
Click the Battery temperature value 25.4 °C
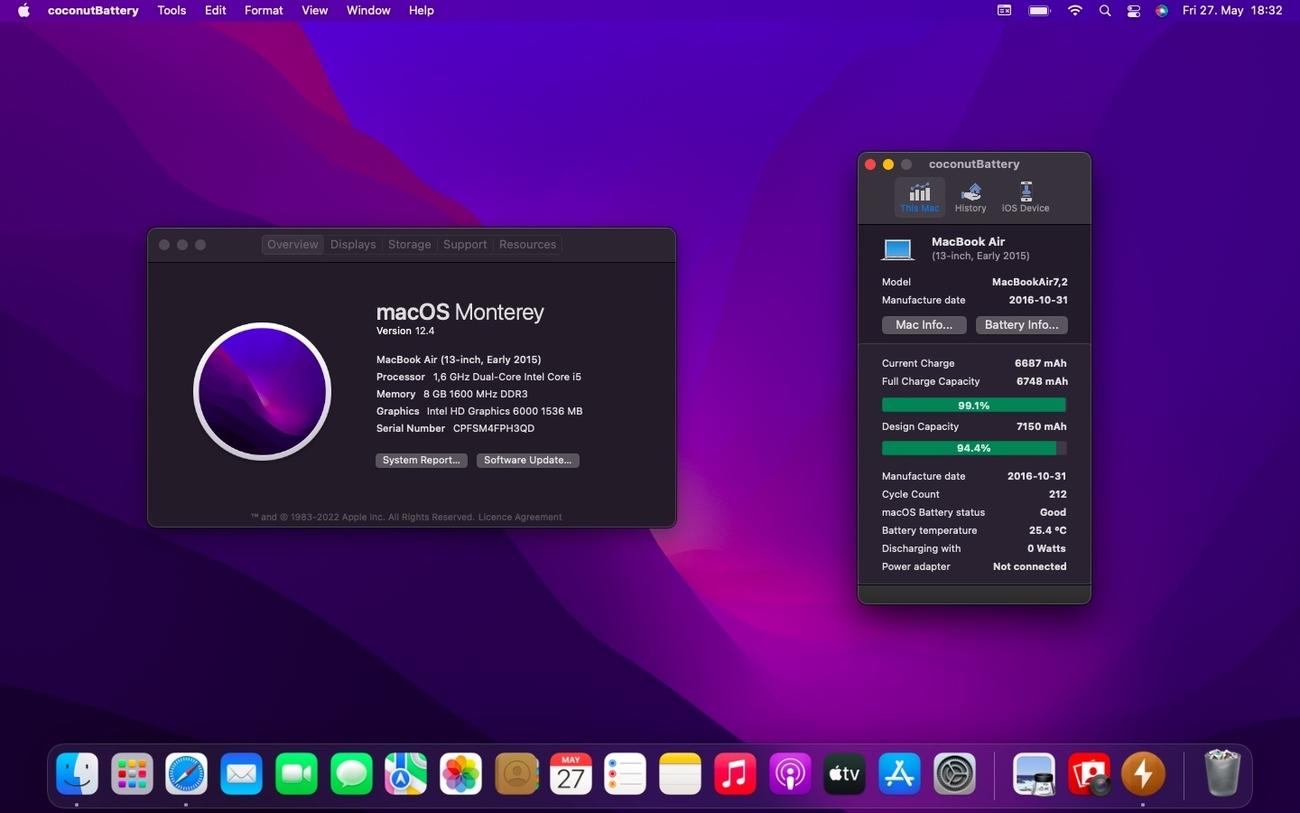click(x=1048, y=530)
